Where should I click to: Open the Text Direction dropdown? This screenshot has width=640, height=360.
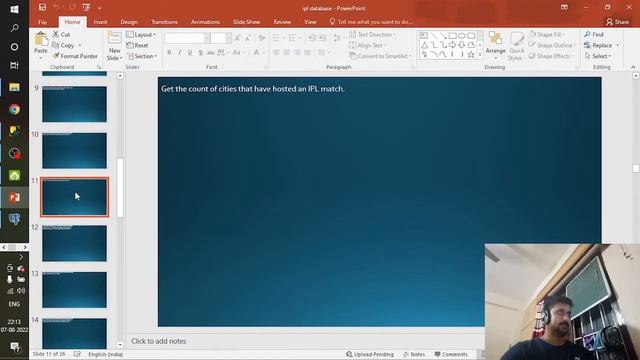[372, 35]
